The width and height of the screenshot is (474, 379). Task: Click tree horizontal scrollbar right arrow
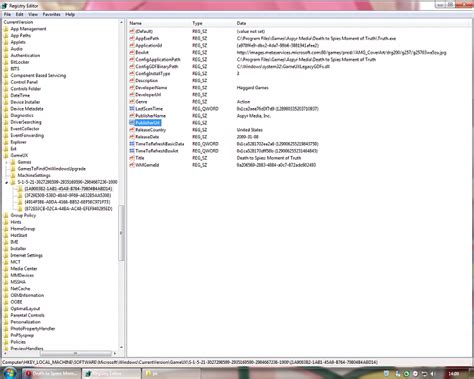(115, 353)
